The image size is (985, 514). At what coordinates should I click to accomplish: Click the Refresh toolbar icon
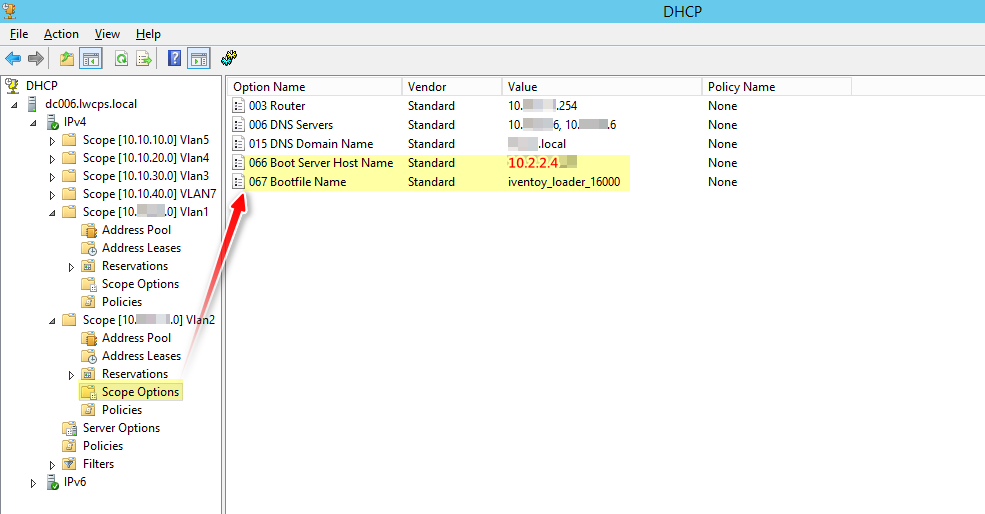coord(121,59)
